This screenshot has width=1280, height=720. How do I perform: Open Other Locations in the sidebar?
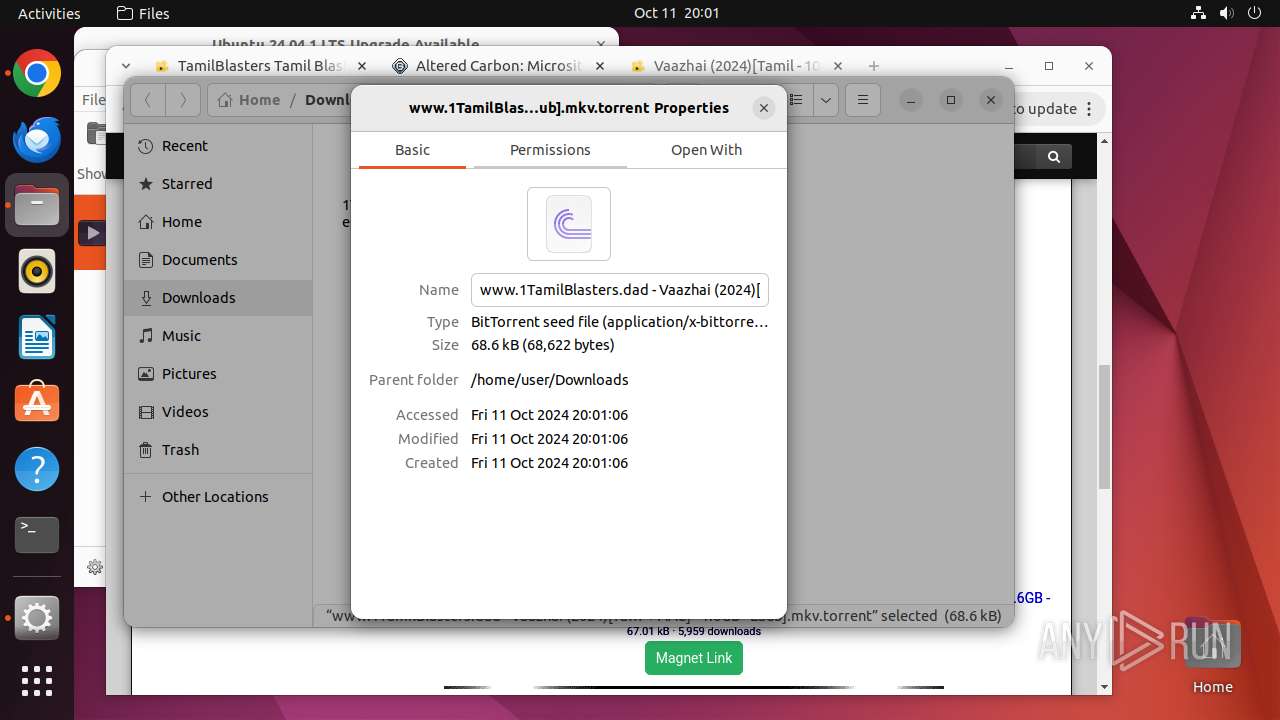pos(218,497)
